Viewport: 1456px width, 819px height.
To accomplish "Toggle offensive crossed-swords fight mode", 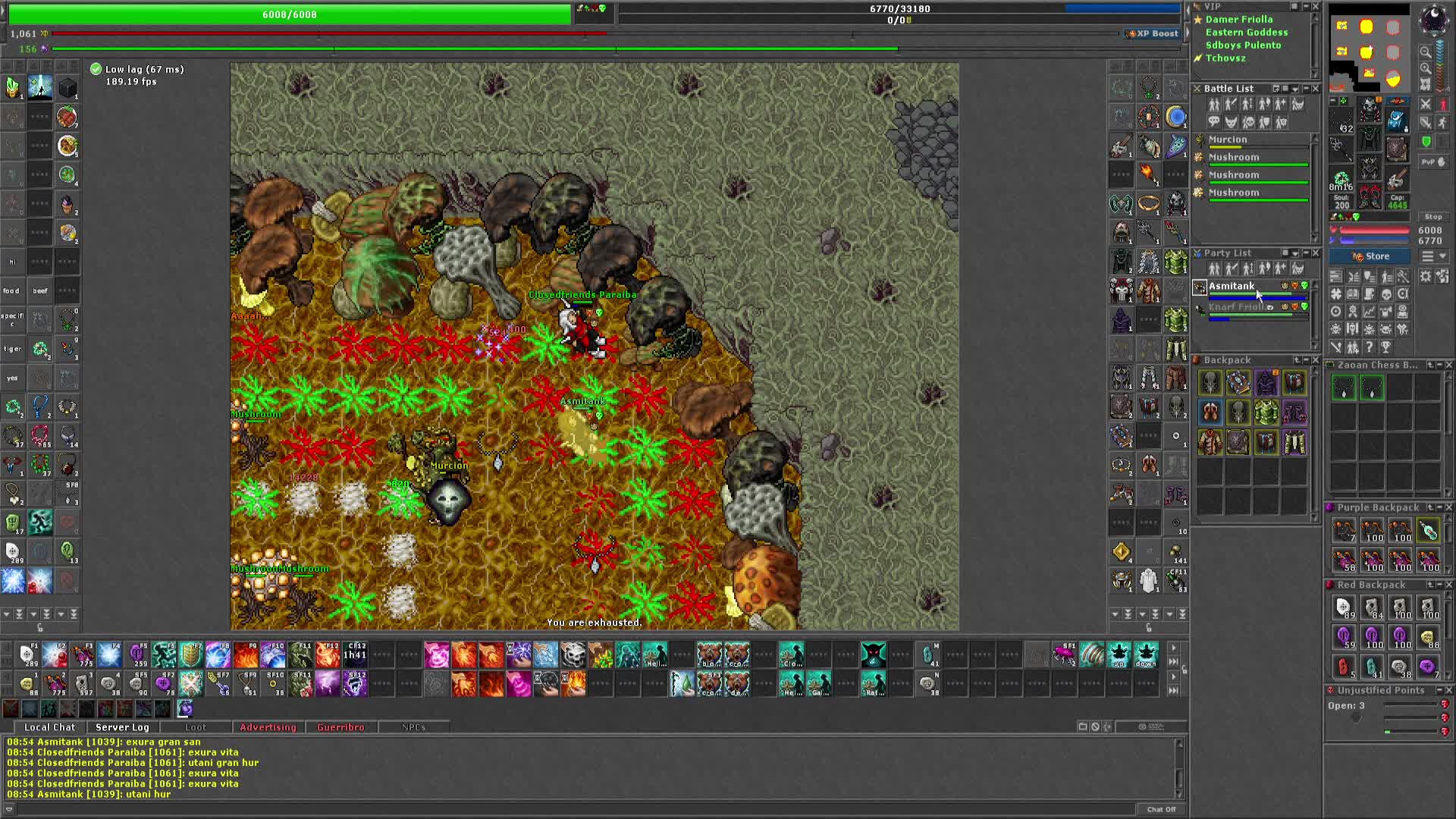I will (1426, 104).
